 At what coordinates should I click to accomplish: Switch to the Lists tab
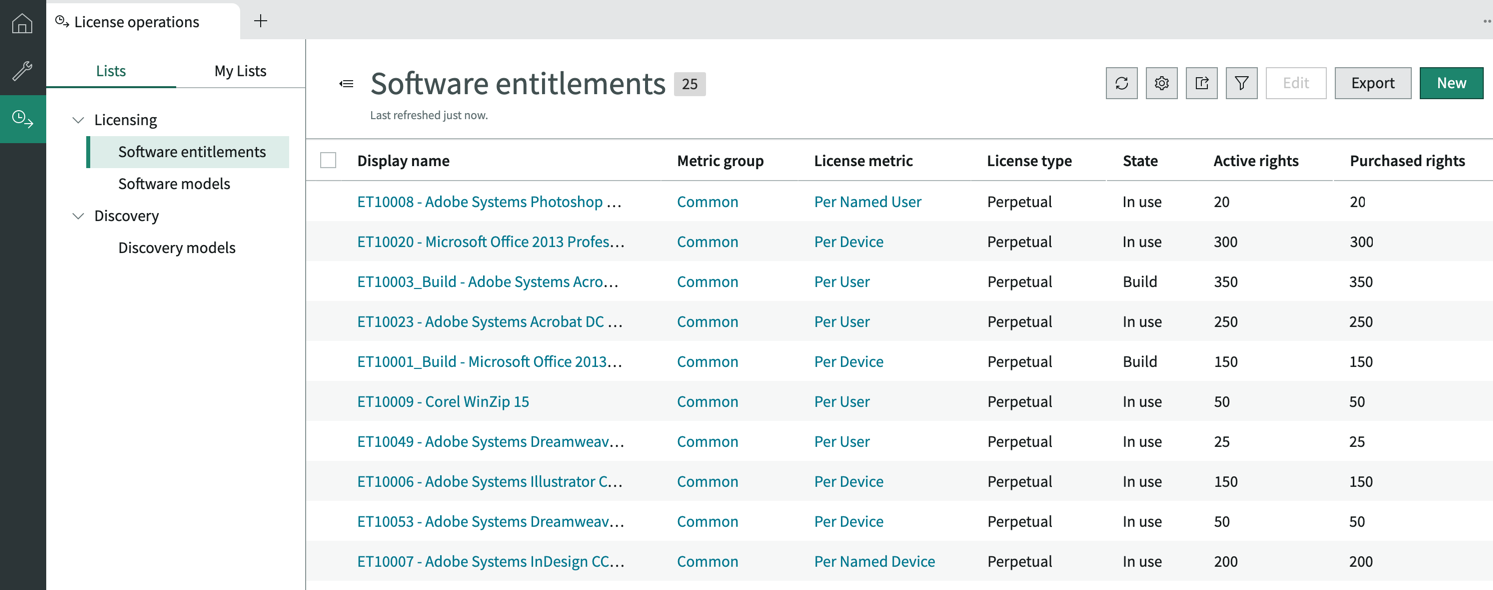click(111, 70)
